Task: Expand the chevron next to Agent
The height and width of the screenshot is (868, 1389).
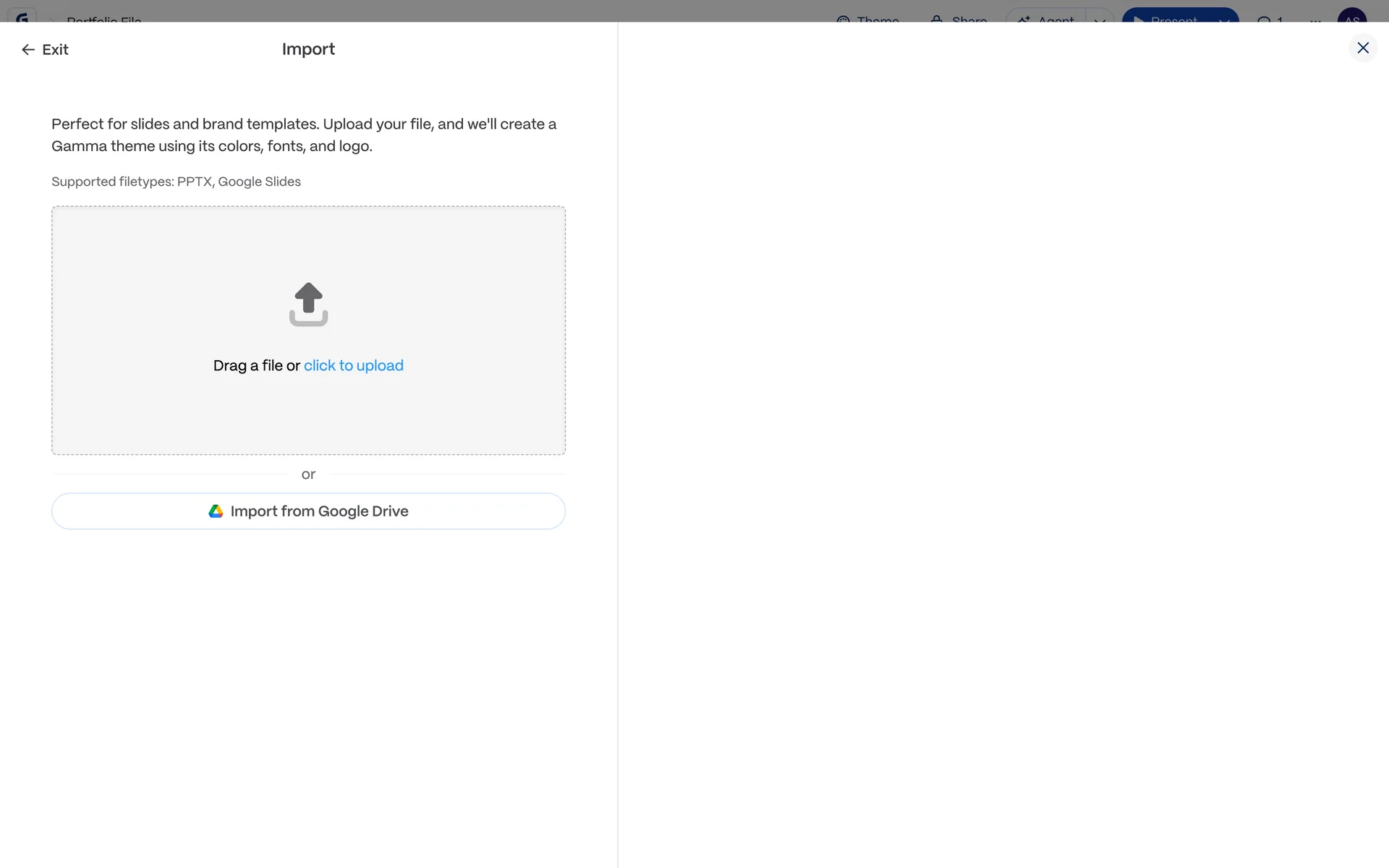Action: [1100, 19]
